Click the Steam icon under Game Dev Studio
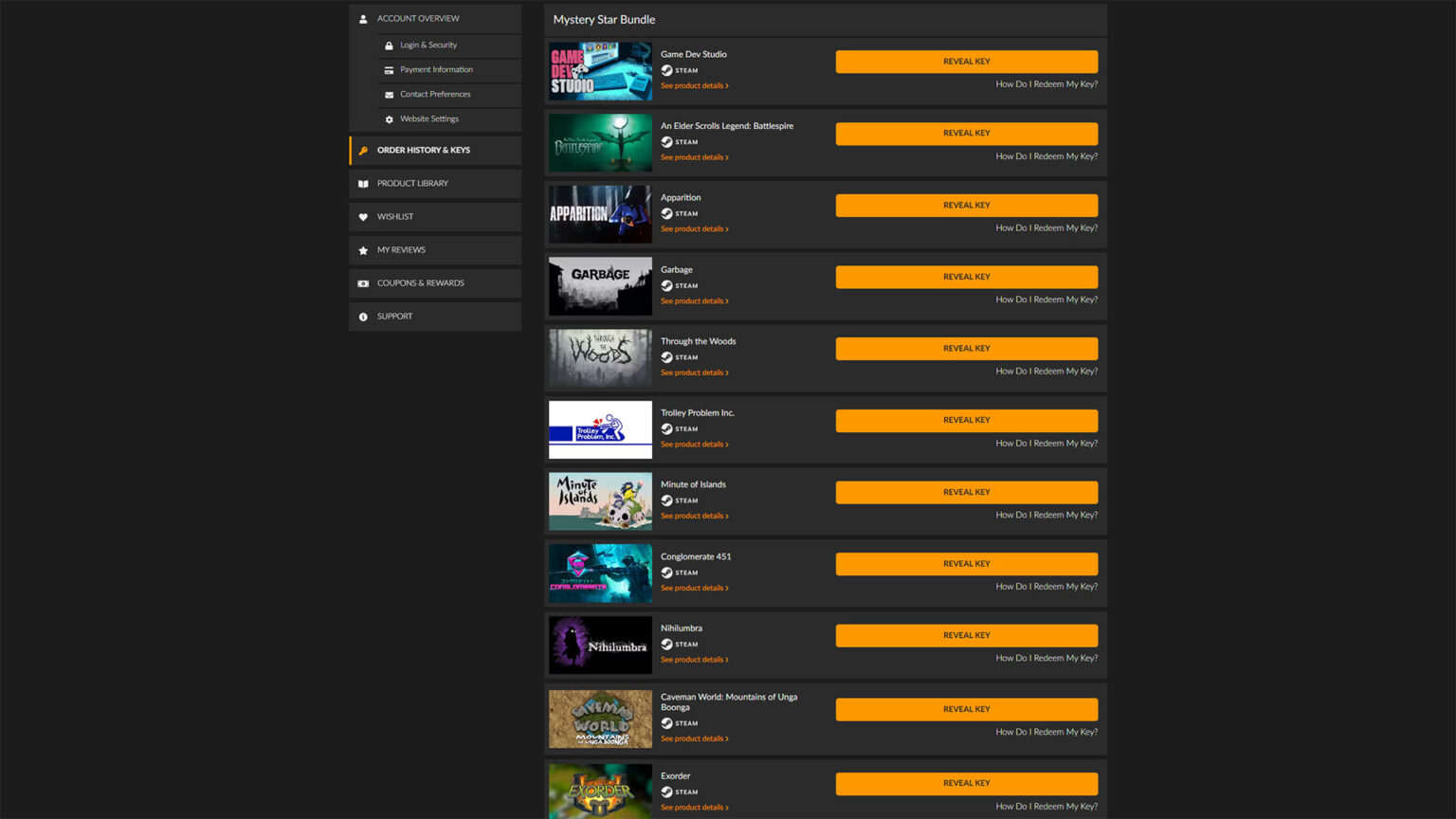 (x=666, y=70)
